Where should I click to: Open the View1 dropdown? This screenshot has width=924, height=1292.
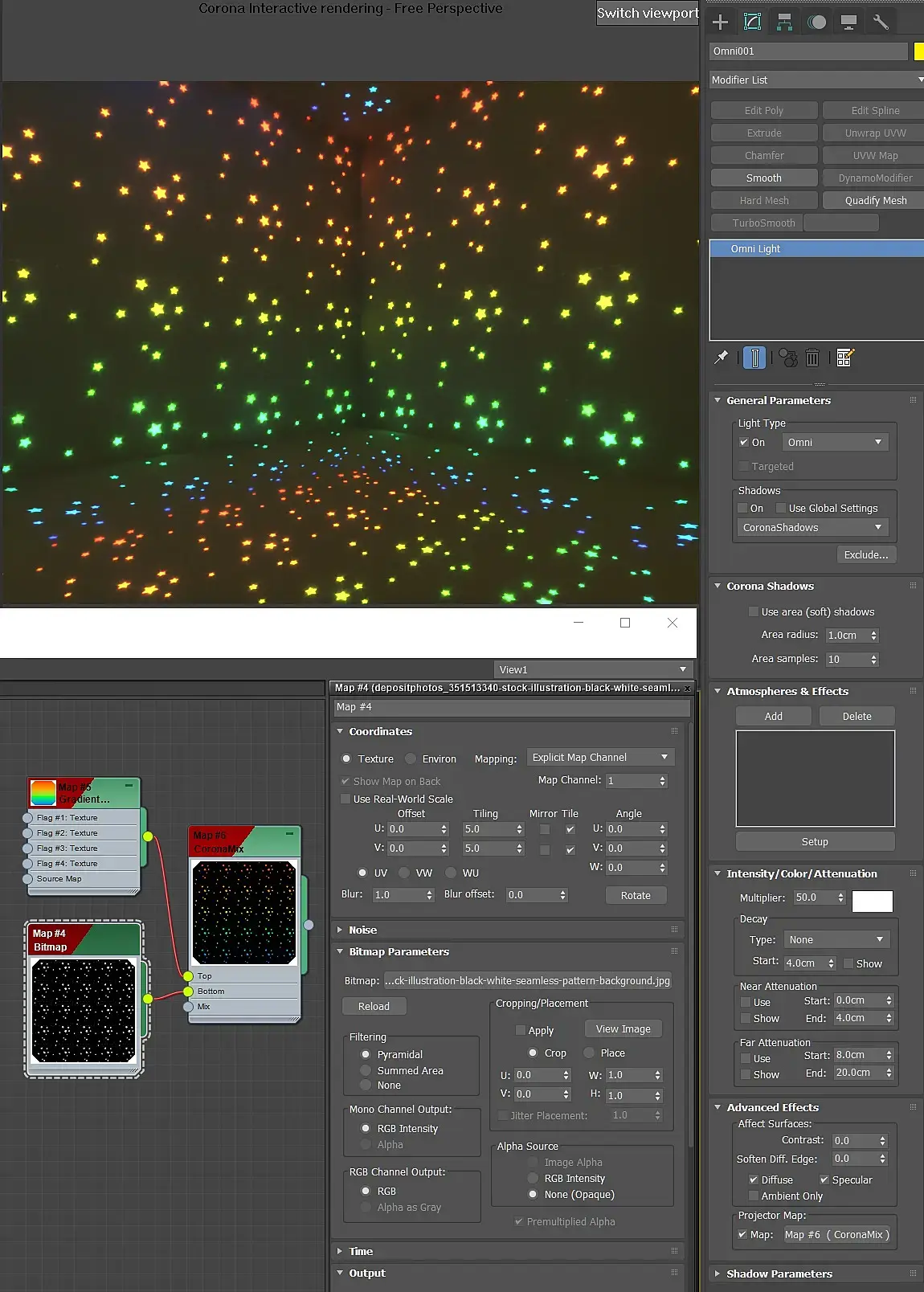(593, 669)
